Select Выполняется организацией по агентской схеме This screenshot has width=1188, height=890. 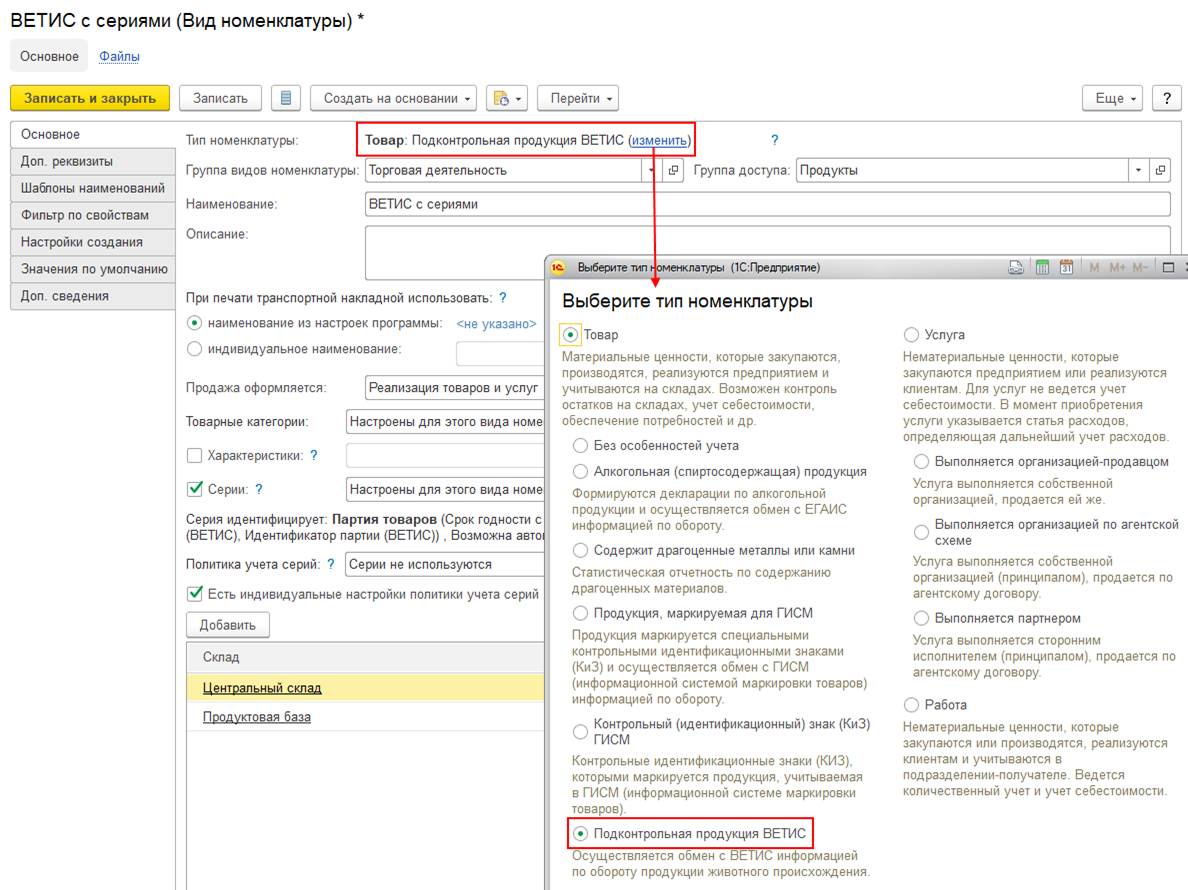click(921, 532)
